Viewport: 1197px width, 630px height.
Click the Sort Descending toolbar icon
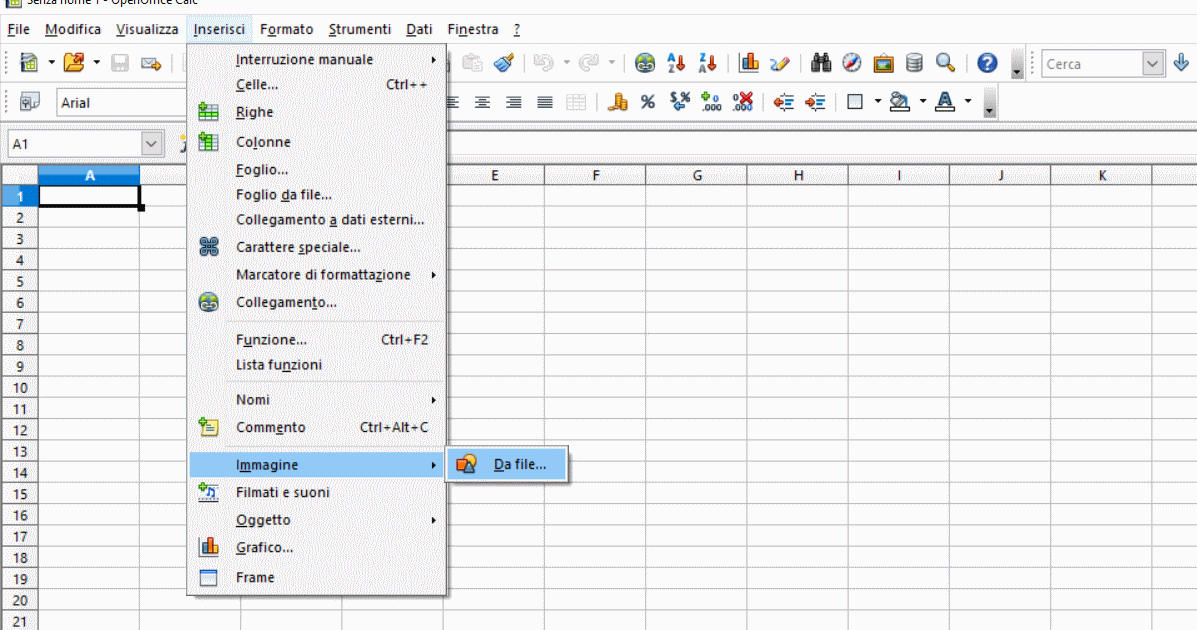tap(706, 63)
